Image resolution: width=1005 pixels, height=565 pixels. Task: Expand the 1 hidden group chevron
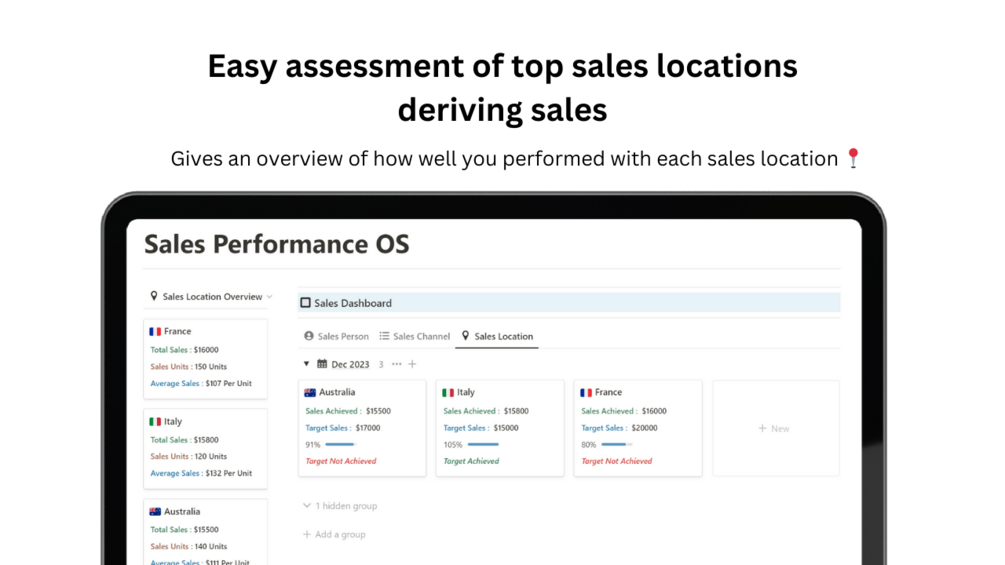click(307, 505)
